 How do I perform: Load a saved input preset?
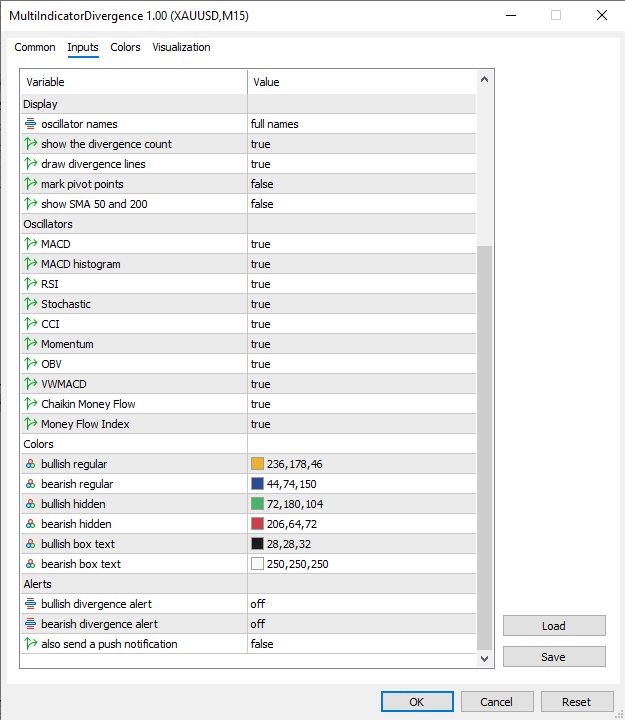(x=554, y=626)
